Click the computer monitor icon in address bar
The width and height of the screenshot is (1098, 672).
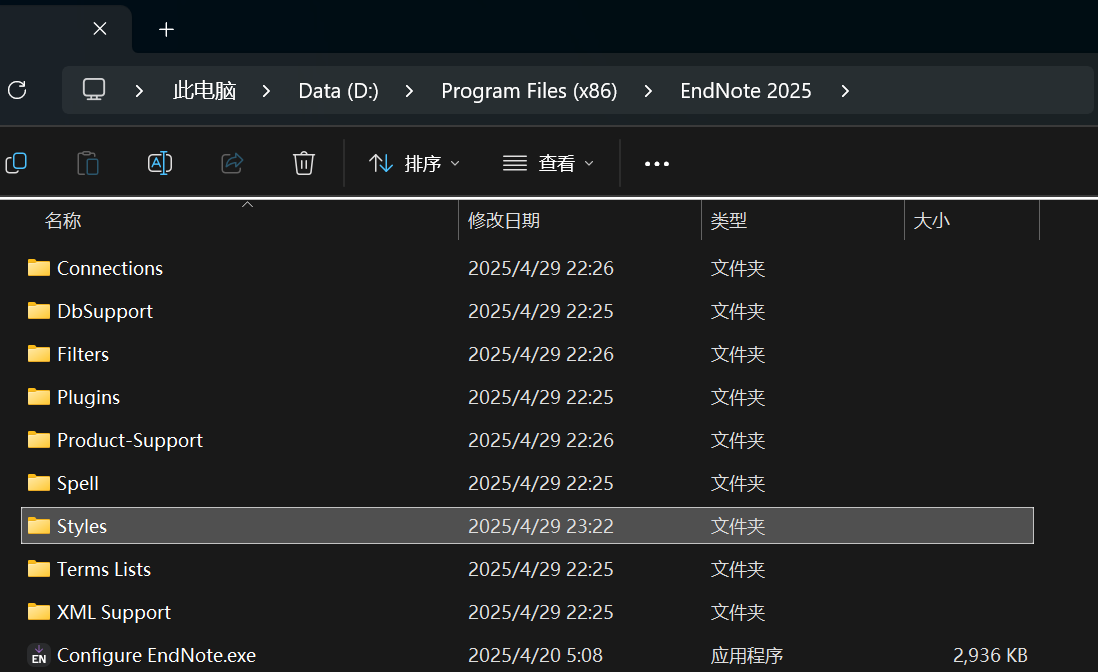94,90
